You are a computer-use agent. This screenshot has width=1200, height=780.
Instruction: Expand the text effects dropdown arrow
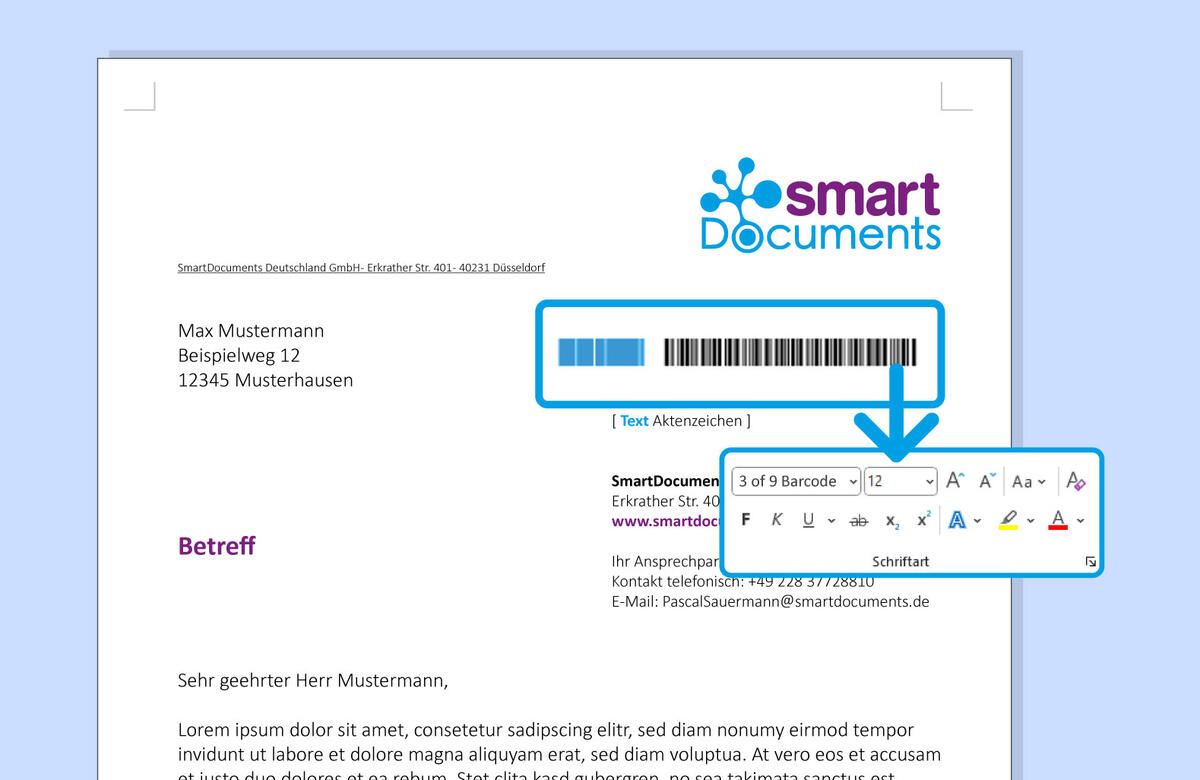[978, 521]
